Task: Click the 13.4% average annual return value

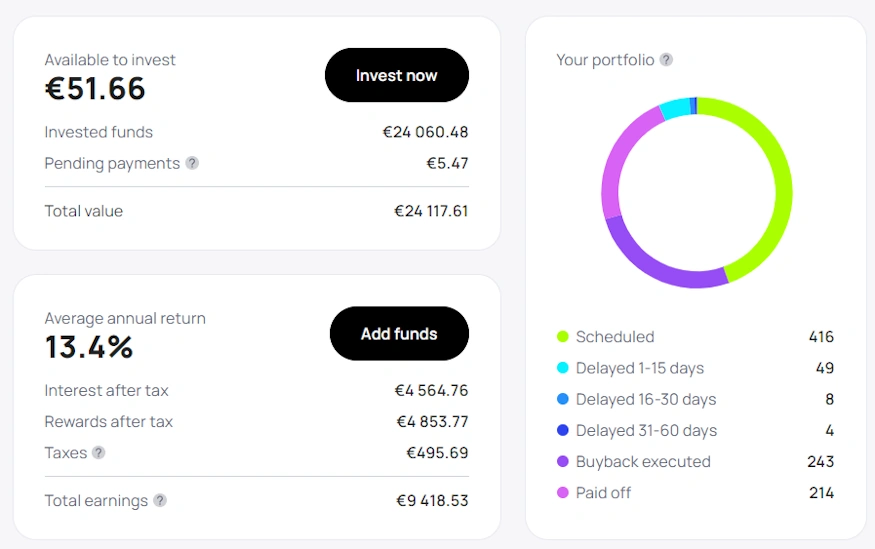Action: (x=89, y=347)
